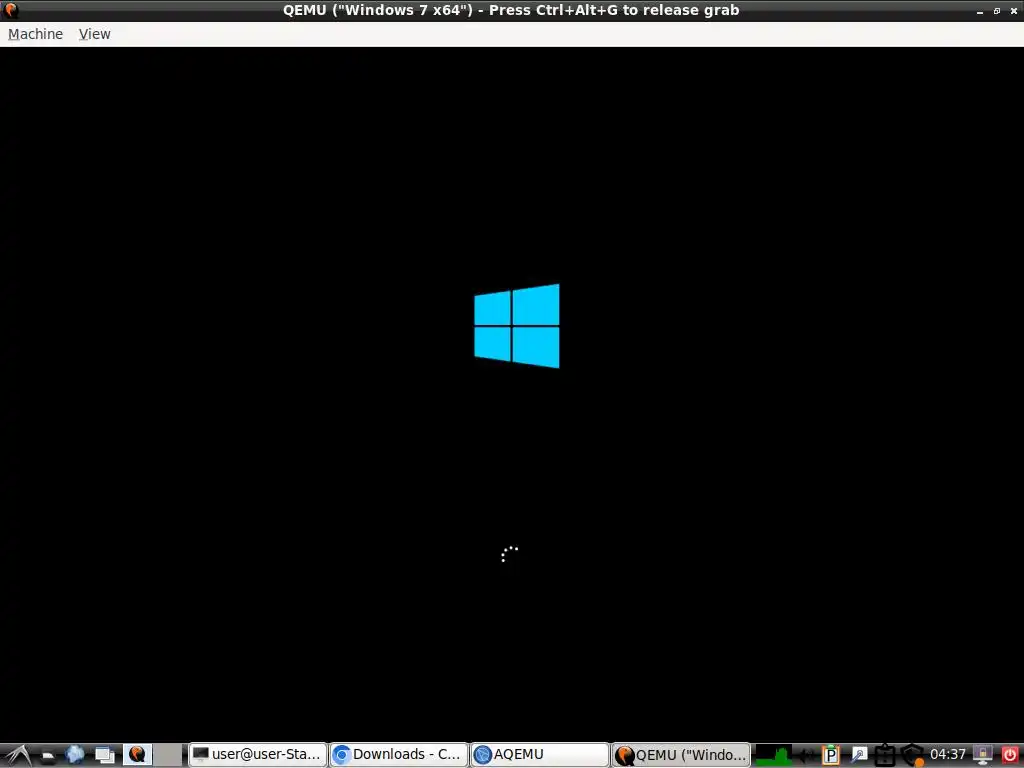Viewport: 1024px width, 768px height.
Task: Open the View menu
Action: click(95, 34)
